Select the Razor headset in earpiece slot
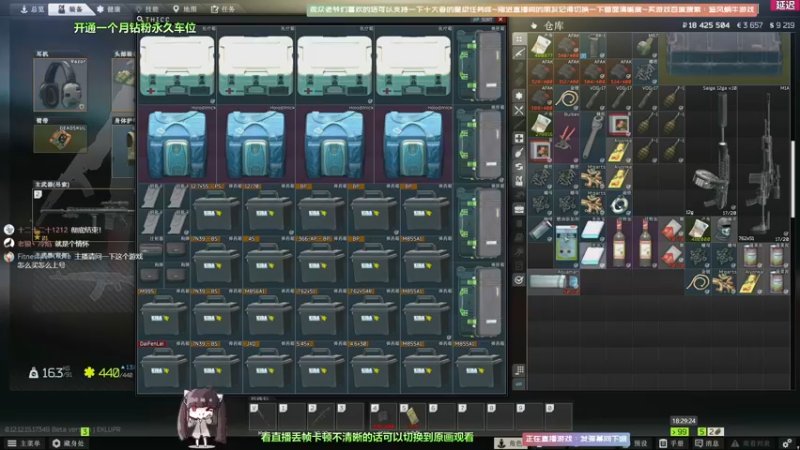Image resolution: width=800 pixels, height=450 pixels. pos(60,84)
